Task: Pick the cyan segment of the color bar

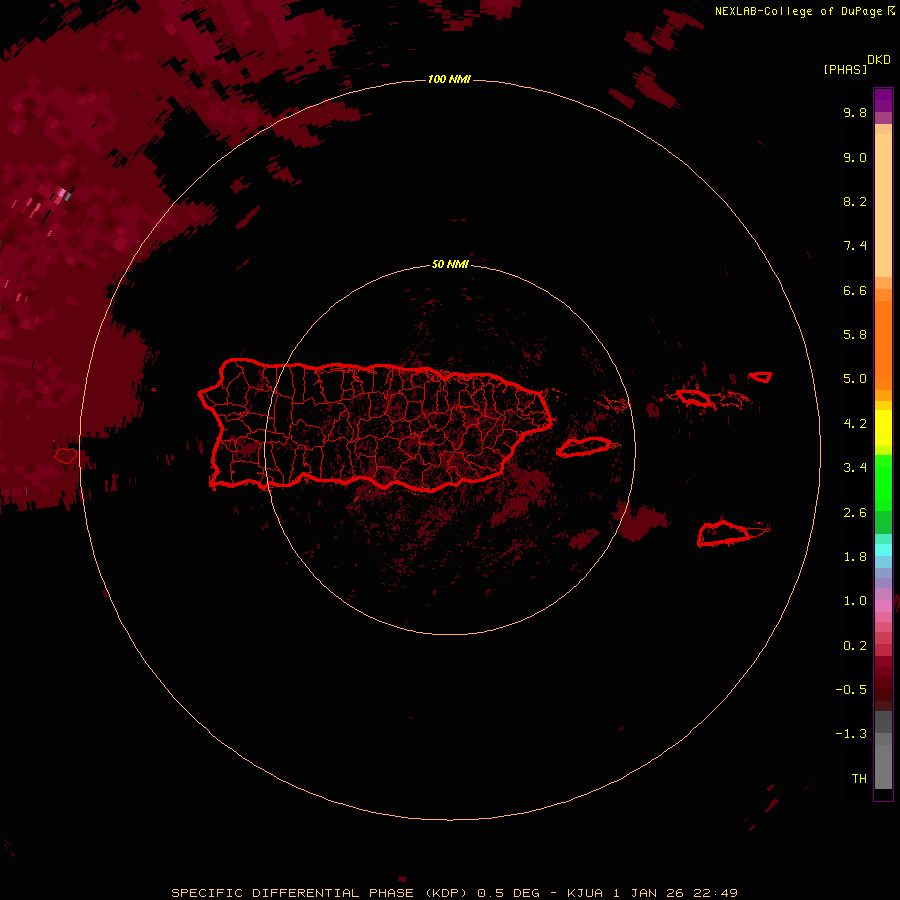Action: [x=883, y=550]
